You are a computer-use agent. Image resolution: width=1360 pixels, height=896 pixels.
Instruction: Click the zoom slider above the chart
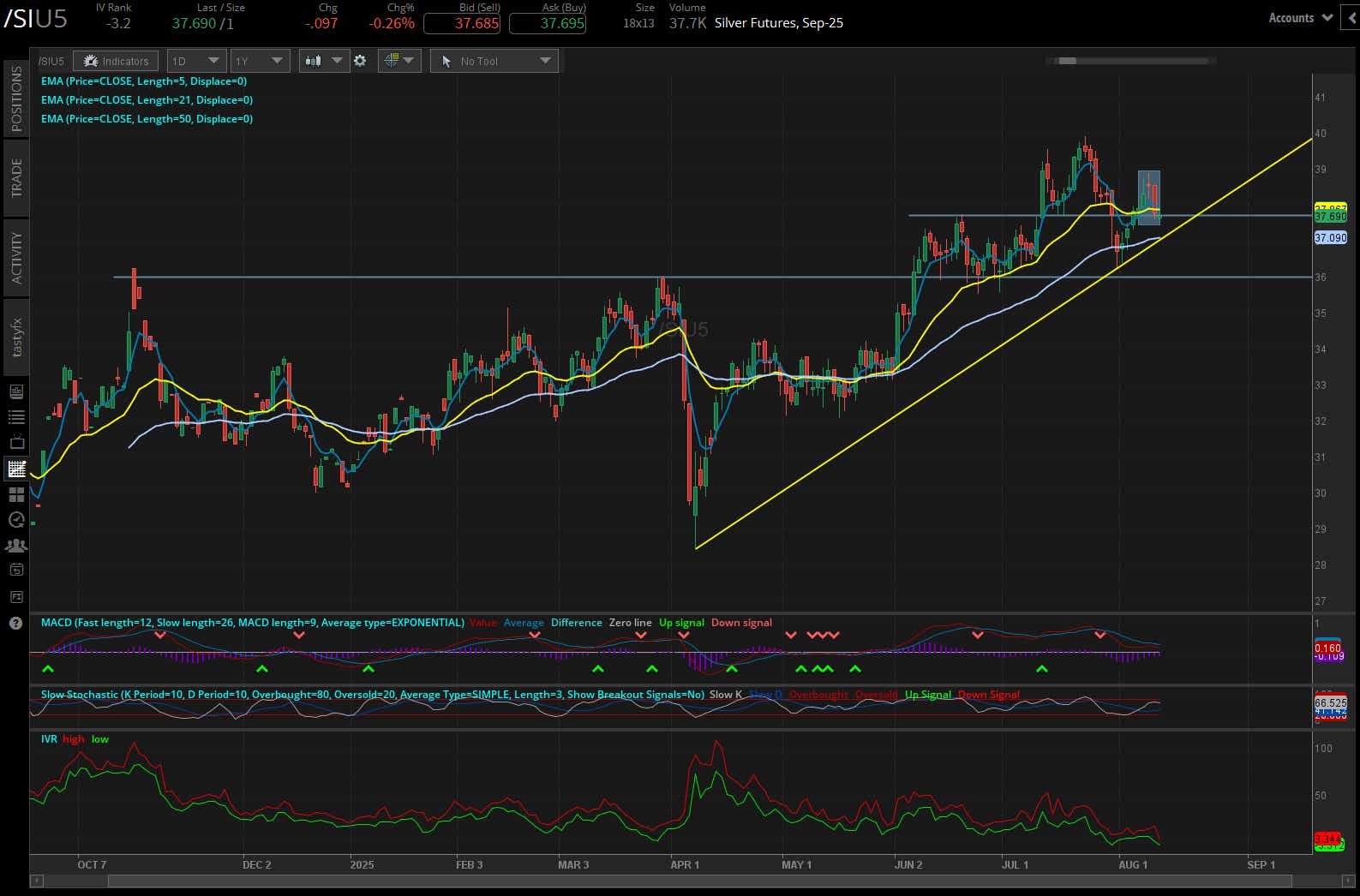point(1067,61)
